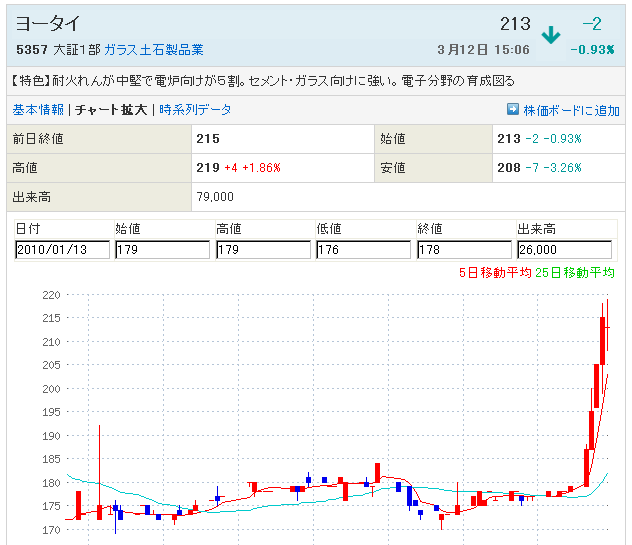Open the ガラス土石製品業 industry link

pos(153,49)
